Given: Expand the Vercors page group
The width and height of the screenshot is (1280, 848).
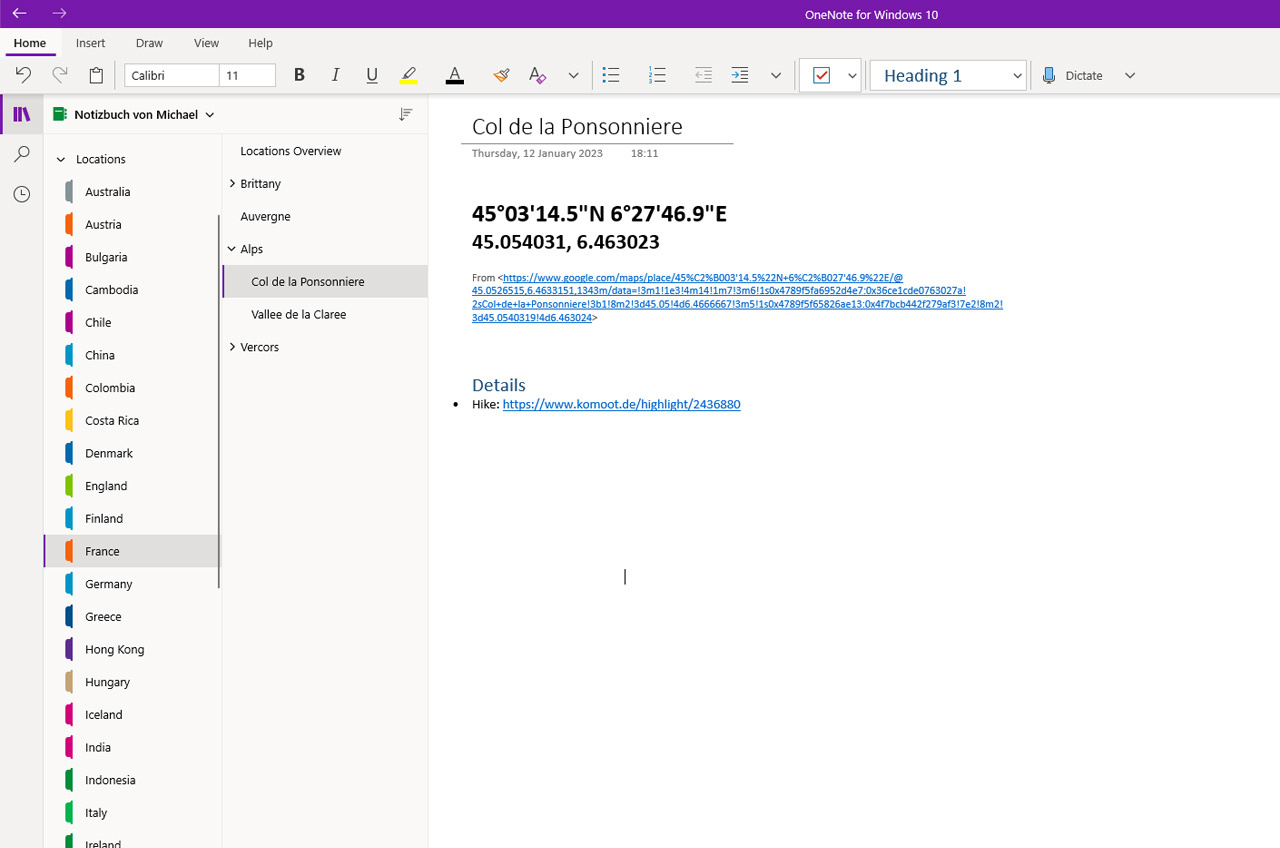Looking at the screenshot, I should coord(232,347).
